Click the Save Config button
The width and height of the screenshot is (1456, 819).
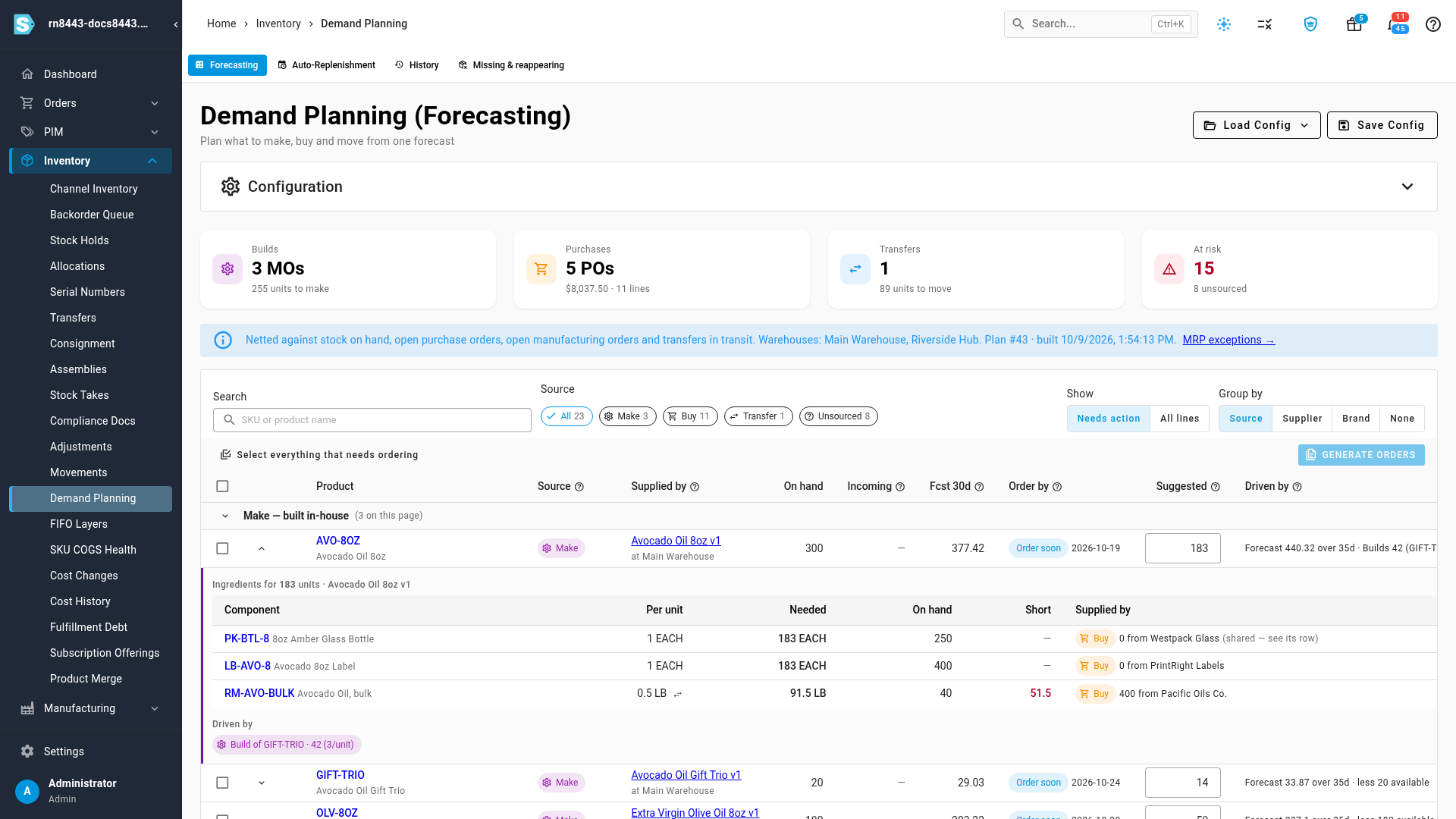coord(1382,125)
